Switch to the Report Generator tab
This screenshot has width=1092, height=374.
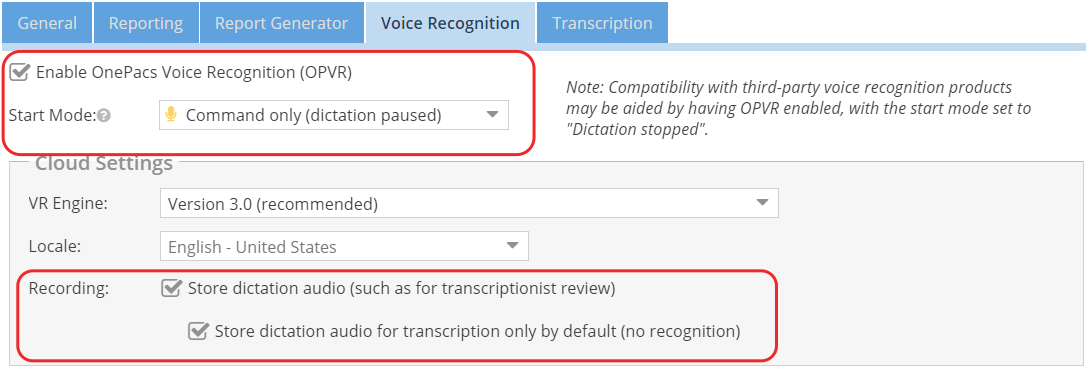[281, 23]
